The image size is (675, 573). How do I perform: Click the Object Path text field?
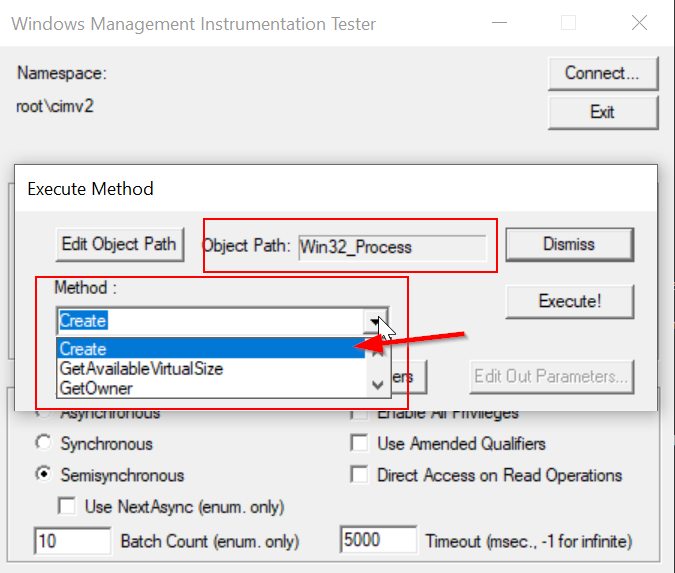(x=392, y=247)
